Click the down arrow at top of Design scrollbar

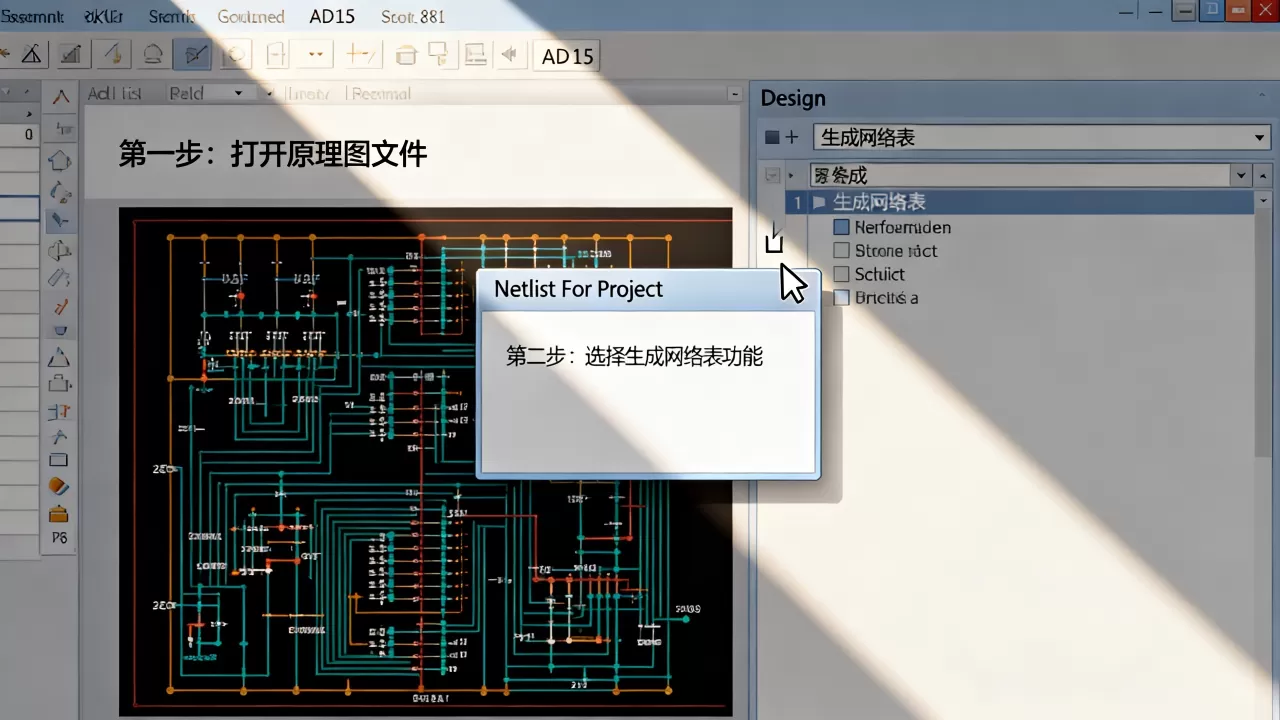coord(1264,200)
